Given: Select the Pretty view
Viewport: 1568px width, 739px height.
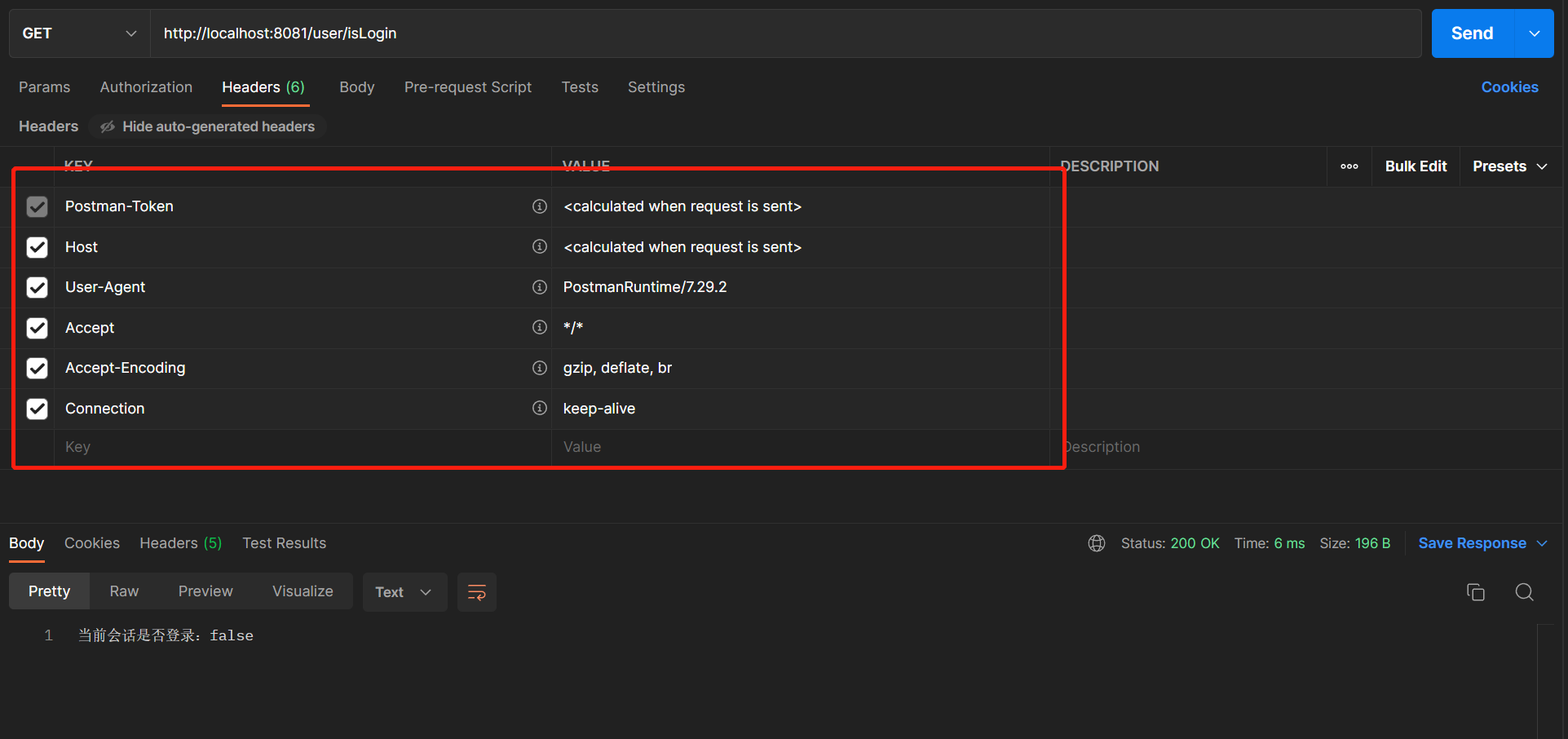Looking at the screenshot, I should point(50,591).
